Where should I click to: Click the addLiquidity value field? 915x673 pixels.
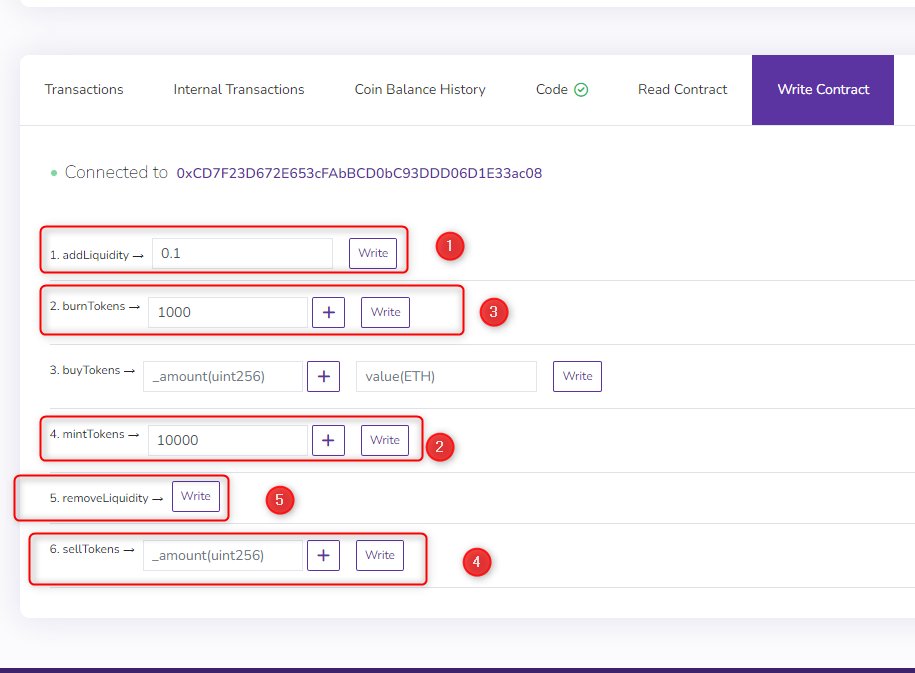tap(242, 253)
